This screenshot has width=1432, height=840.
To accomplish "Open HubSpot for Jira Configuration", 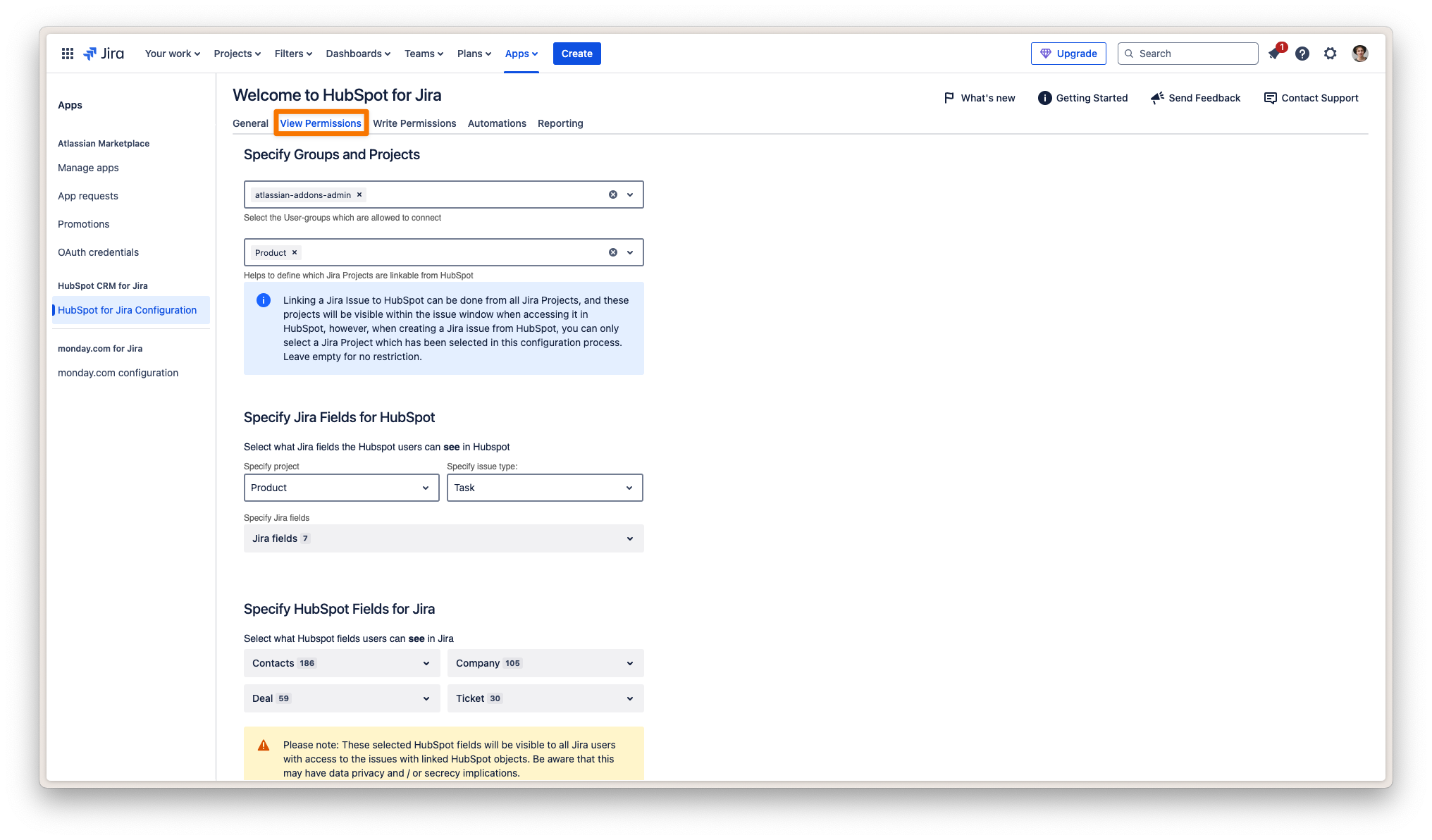I will [x=131, y=310].
